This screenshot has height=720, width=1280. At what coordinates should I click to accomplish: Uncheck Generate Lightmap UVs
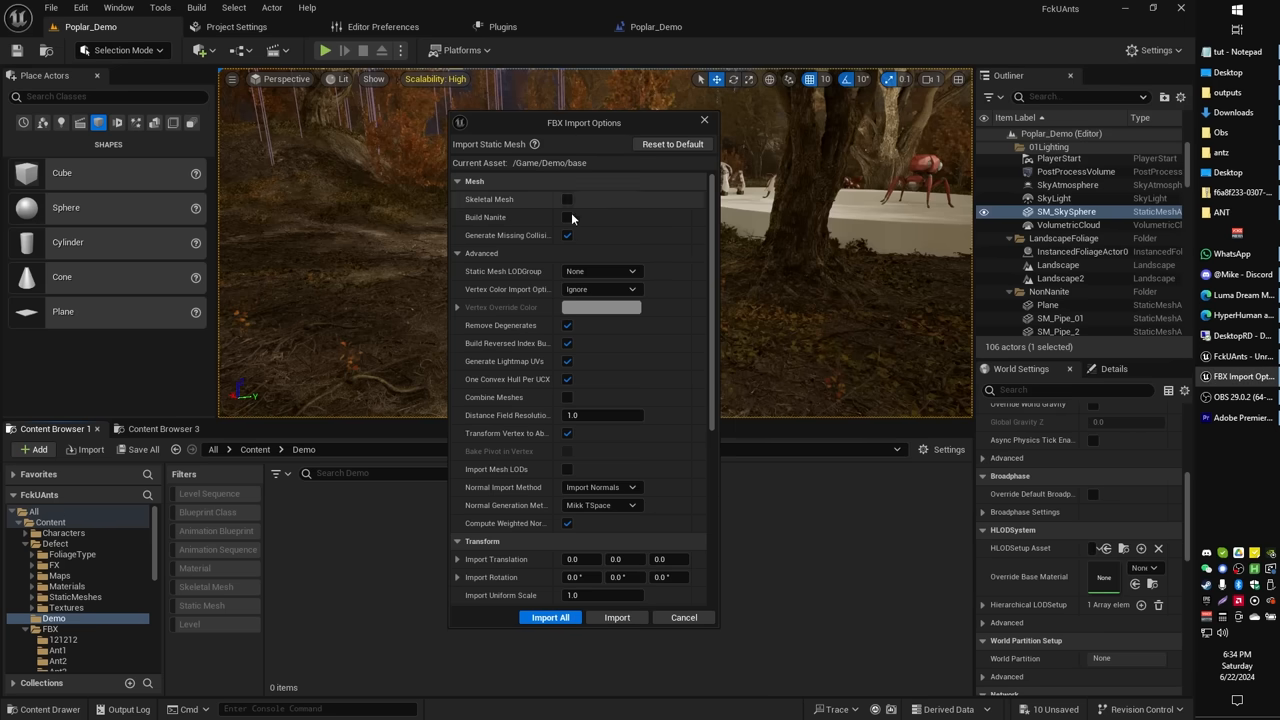567,361
